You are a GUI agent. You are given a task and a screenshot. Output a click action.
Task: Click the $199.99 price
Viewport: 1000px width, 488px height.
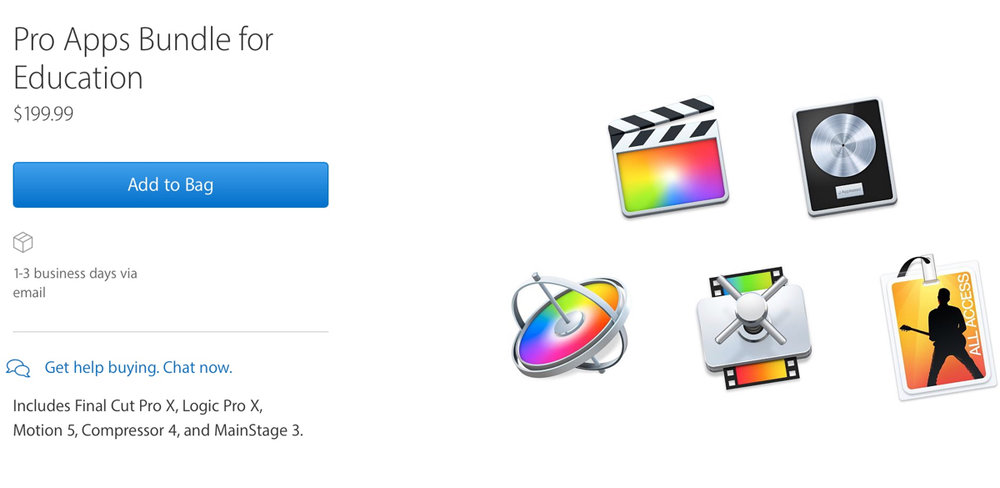(43, 114)
